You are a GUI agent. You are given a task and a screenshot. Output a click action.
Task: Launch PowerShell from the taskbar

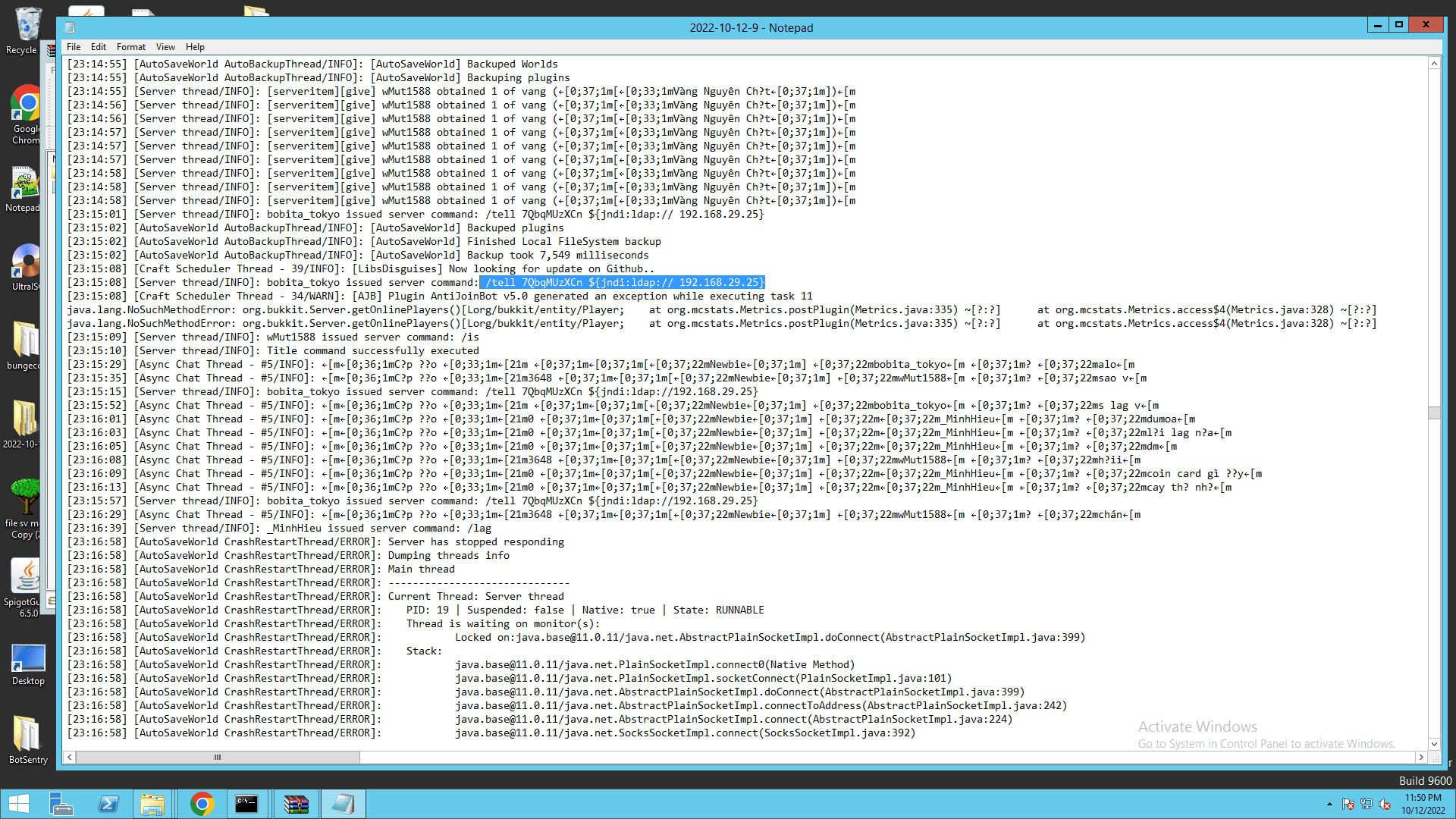pyautogui.click(x=108, y=804)
